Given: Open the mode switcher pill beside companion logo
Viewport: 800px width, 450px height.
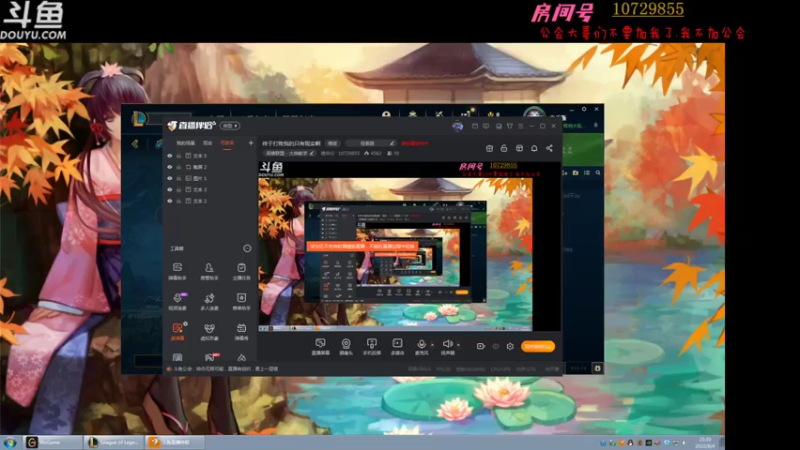Looking at the screenshot, I should pyautogui.click(x=230, y=126).
